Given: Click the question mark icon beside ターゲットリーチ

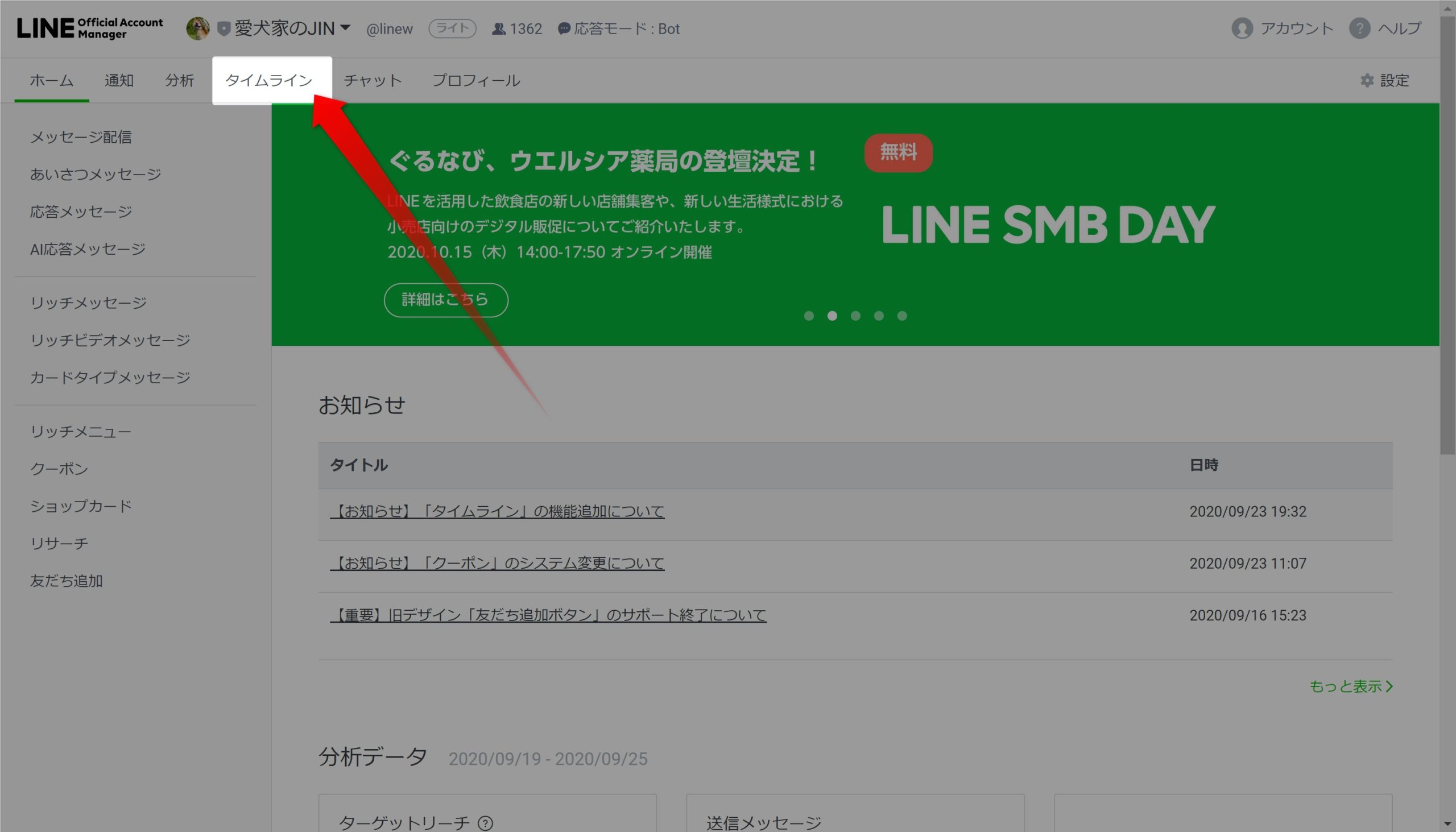Looking at the screenshot, I should 485,823.
